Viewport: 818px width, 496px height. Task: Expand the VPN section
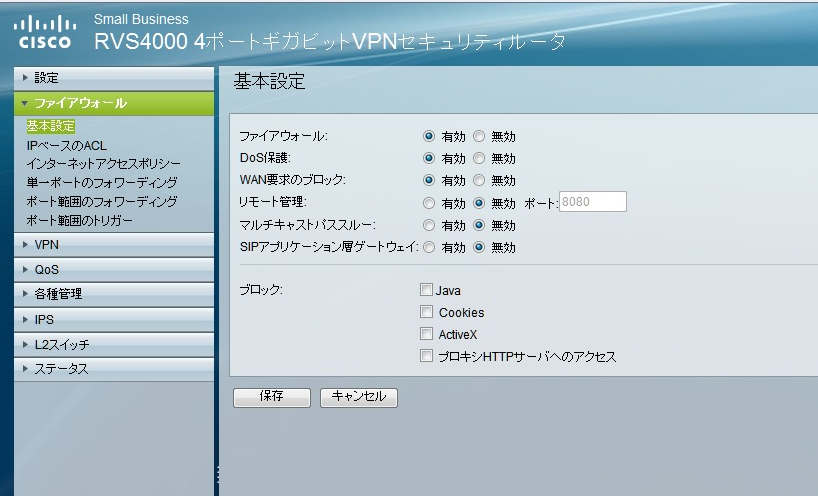click(114, 245)
